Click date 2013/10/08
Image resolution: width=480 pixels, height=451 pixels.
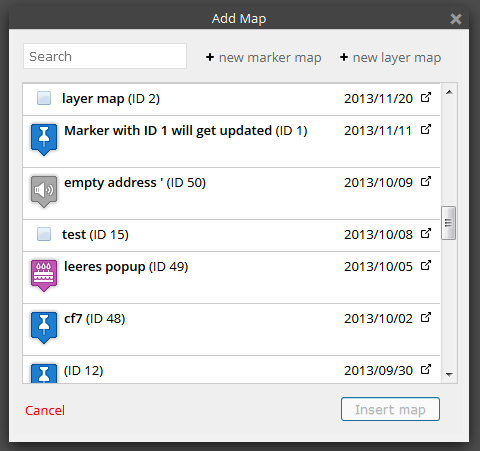coord(378,235)
